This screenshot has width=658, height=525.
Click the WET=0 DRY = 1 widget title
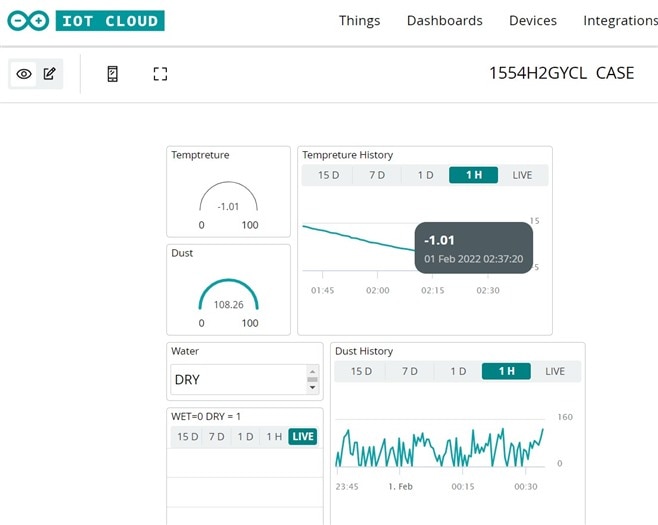[206, 417]
